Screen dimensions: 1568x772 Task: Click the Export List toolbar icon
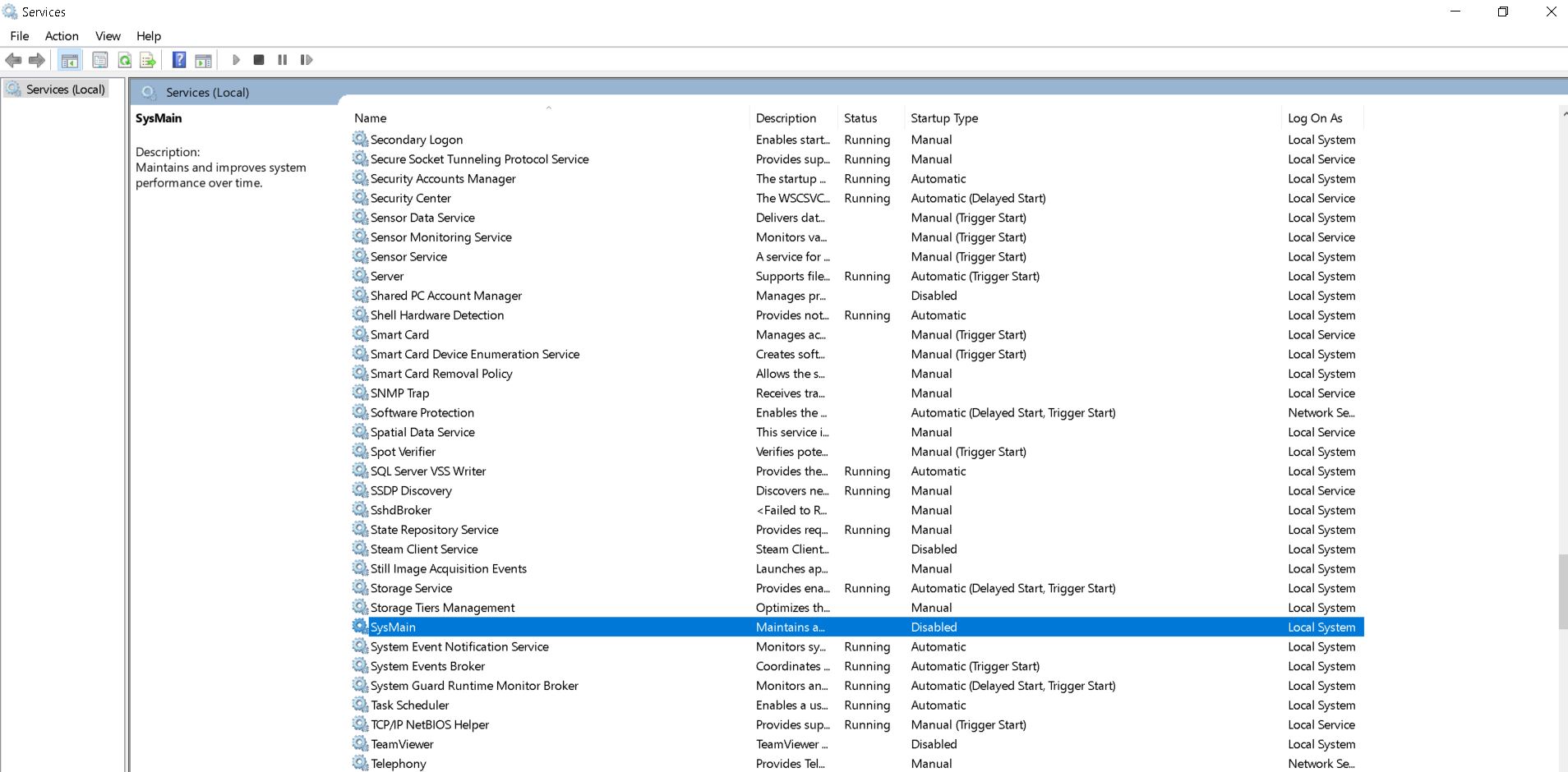click(148, 60)
